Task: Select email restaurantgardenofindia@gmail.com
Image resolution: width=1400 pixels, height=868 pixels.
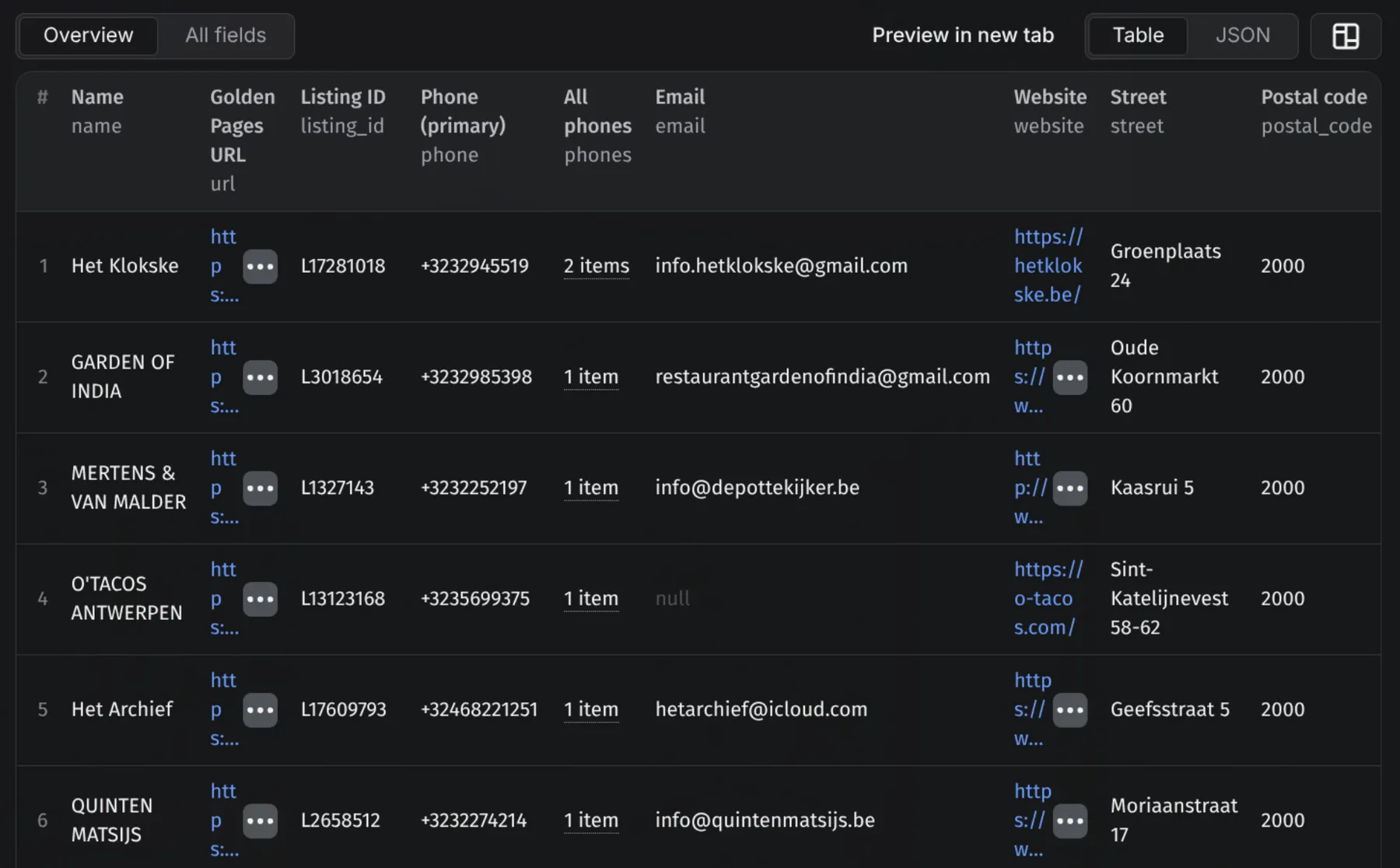Action: (x=823, y=377)
